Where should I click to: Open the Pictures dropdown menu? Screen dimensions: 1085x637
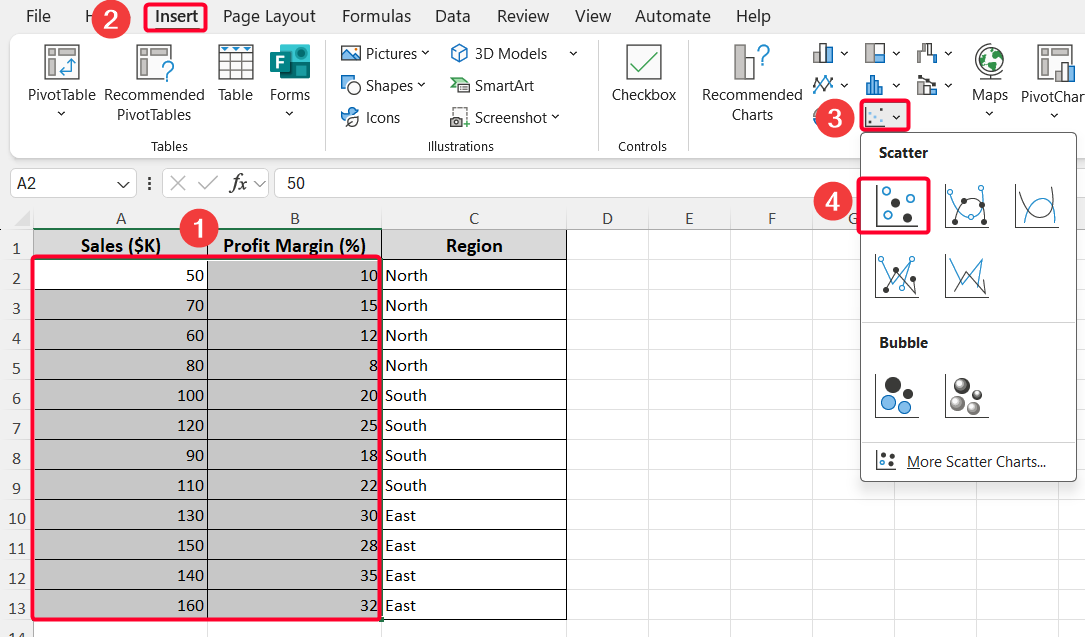(386, 53)
